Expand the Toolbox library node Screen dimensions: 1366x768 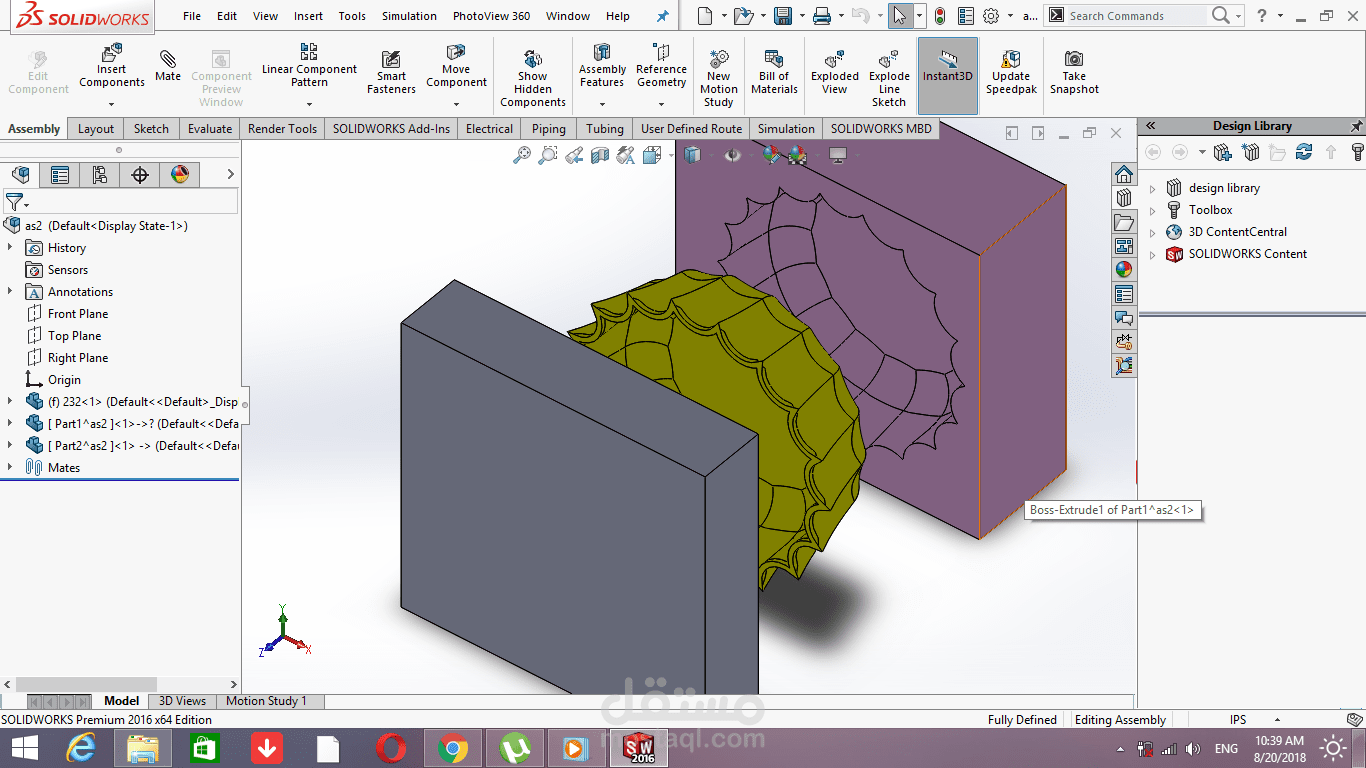pyautogui.click(x=1152, y=210)
